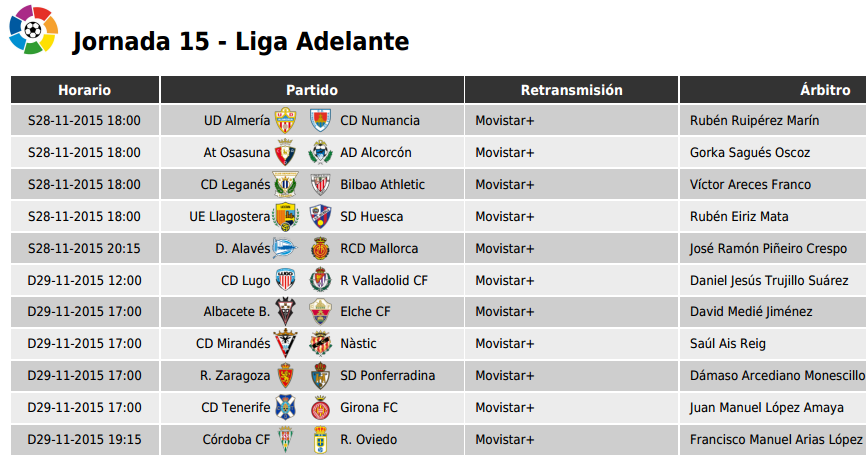This screenshot has height=456, width=866.
Task: Click the Bilbao Athletic crest
Action: (320, 184)
